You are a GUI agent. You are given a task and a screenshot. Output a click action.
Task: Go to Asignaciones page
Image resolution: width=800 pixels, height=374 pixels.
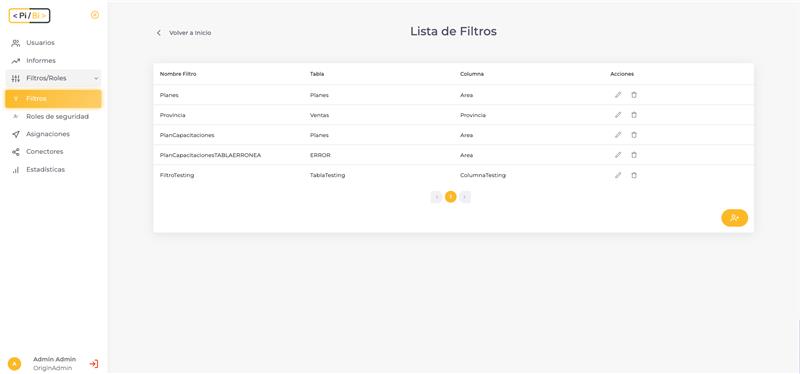[x=54, y=134]
